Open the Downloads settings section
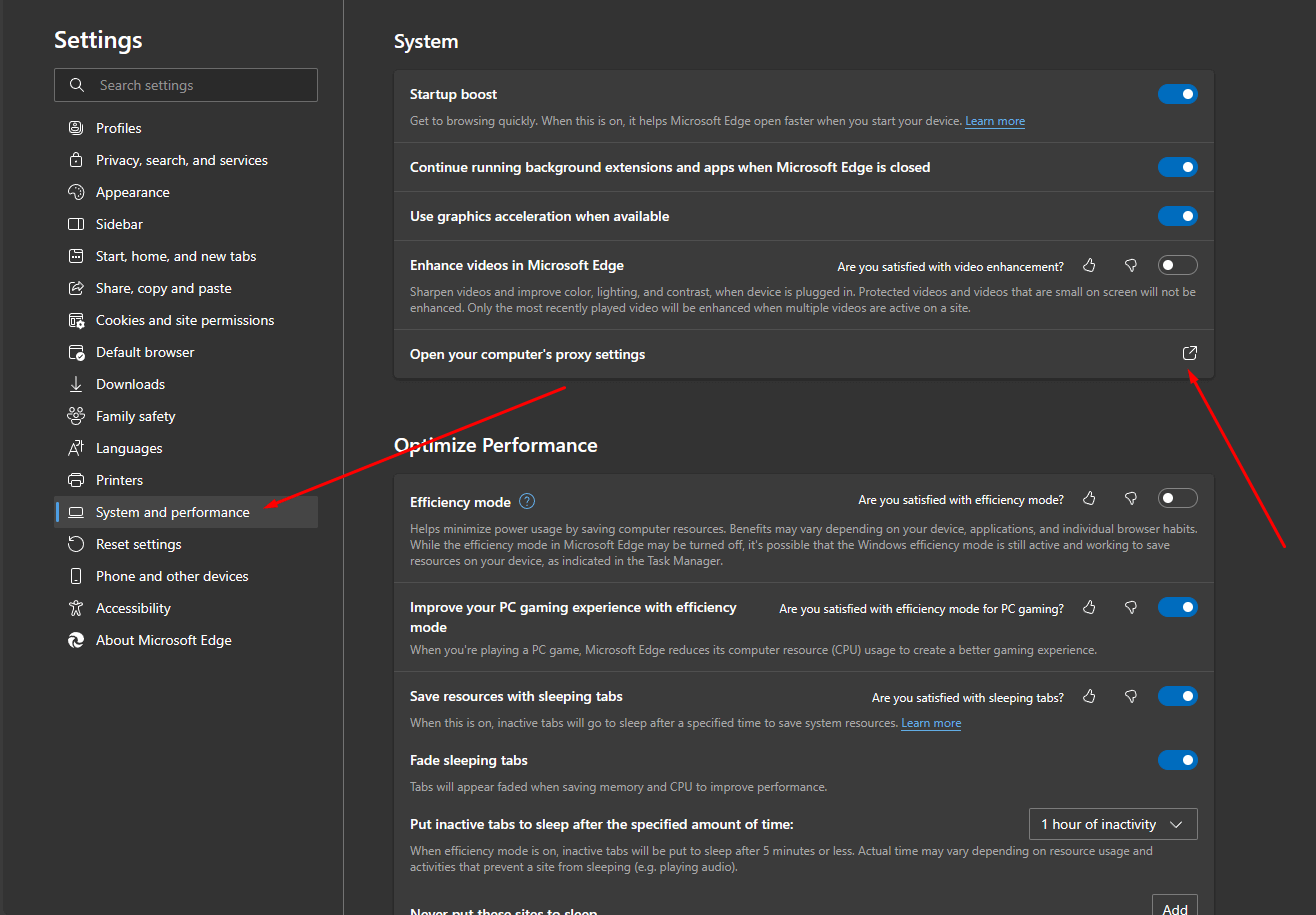1316x915 pixels. point(186,384)
